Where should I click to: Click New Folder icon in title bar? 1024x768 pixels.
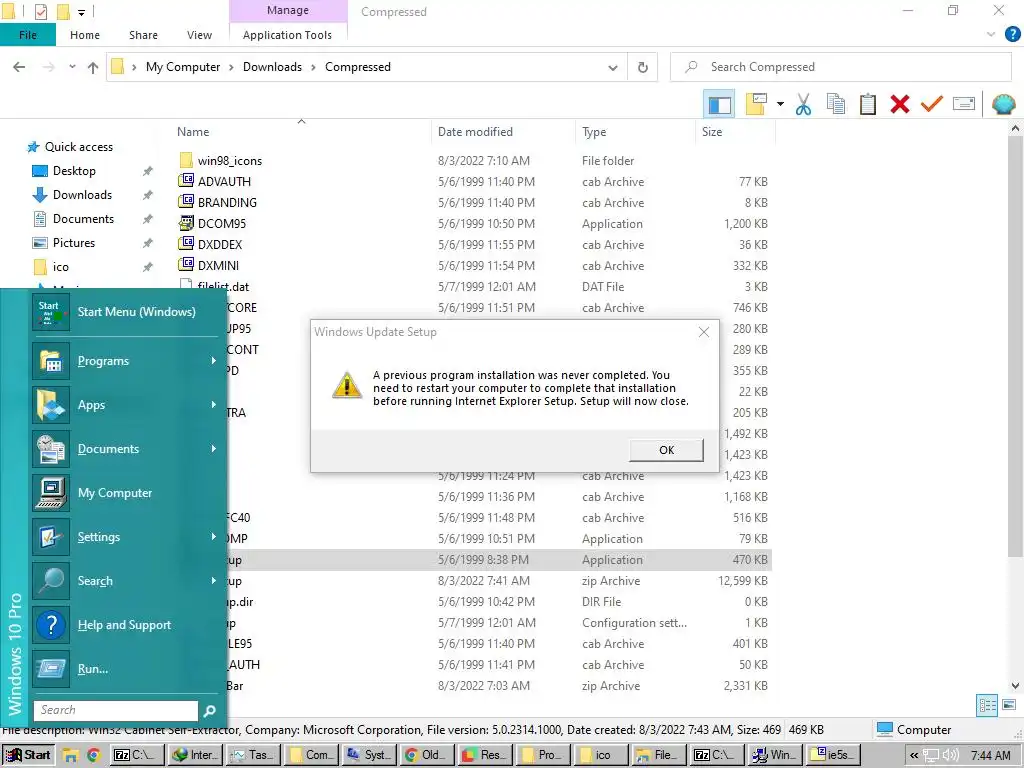(x=63, y=11)
